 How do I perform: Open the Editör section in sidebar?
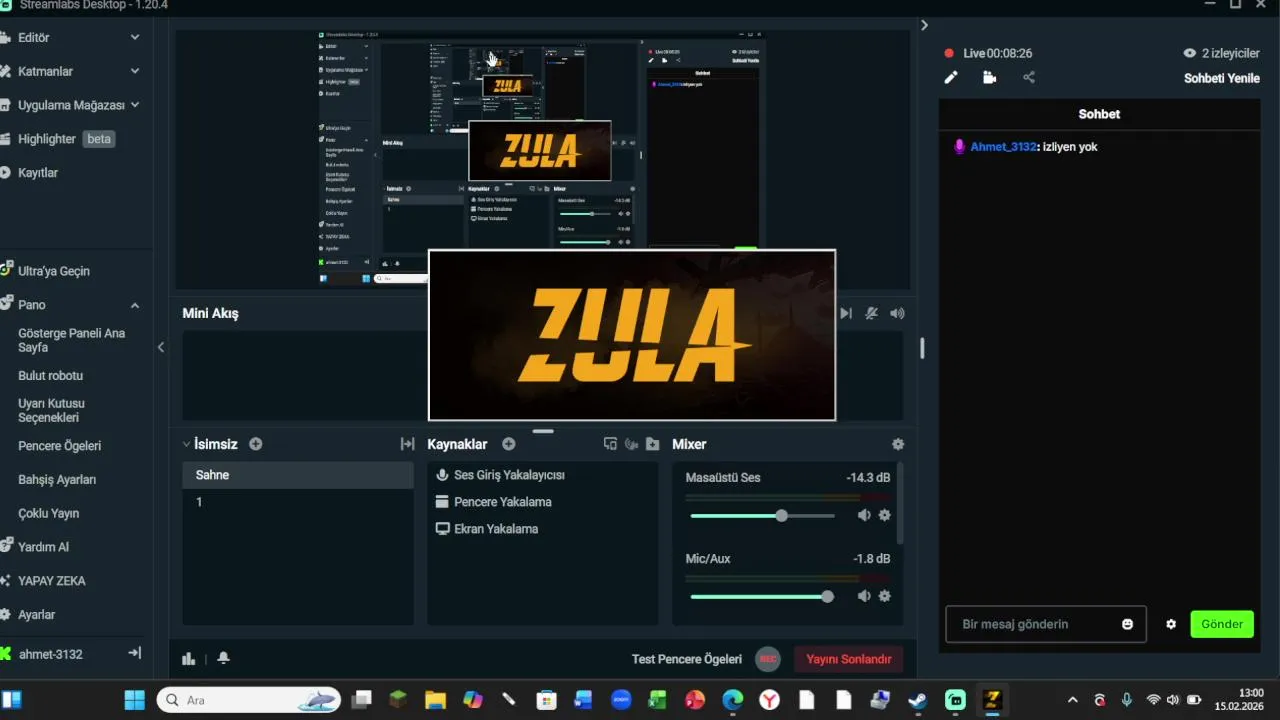(x=34, y=38)
